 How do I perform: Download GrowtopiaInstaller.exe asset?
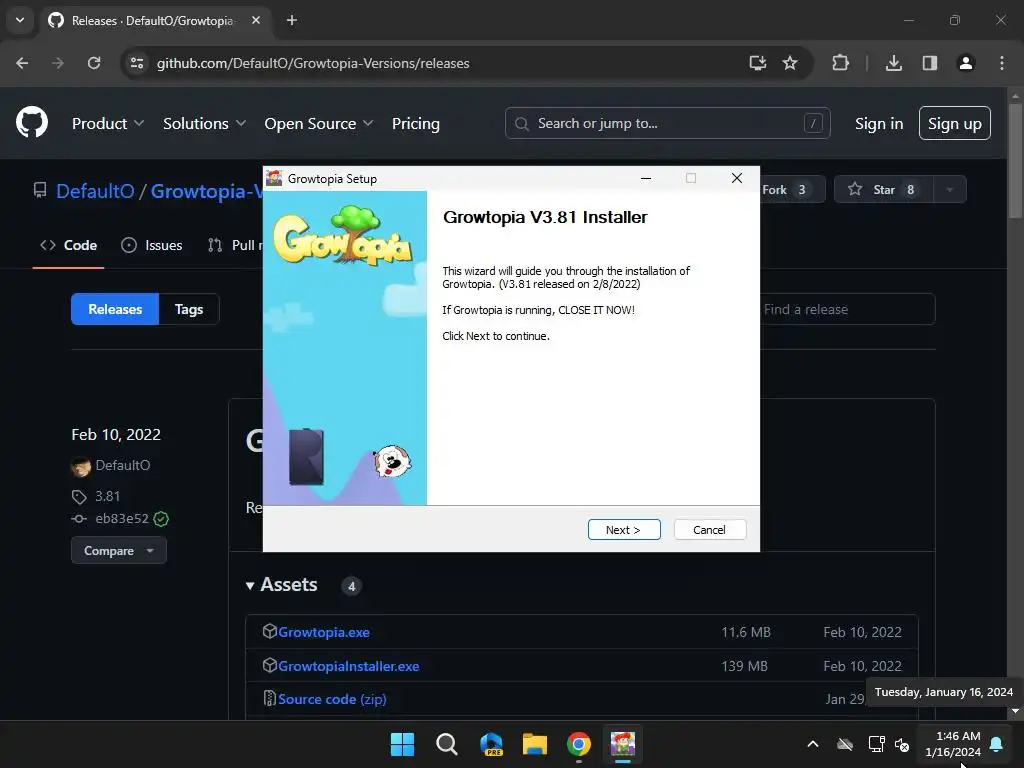[x=349, y=666]
